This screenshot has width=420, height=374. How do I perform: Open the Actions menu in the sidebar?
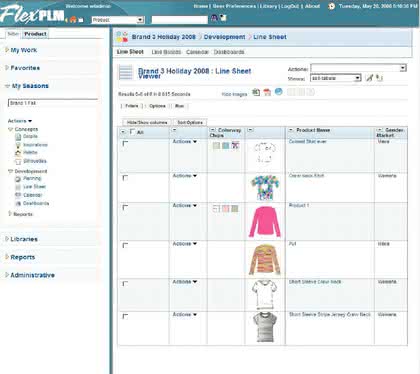click(20, 121)
